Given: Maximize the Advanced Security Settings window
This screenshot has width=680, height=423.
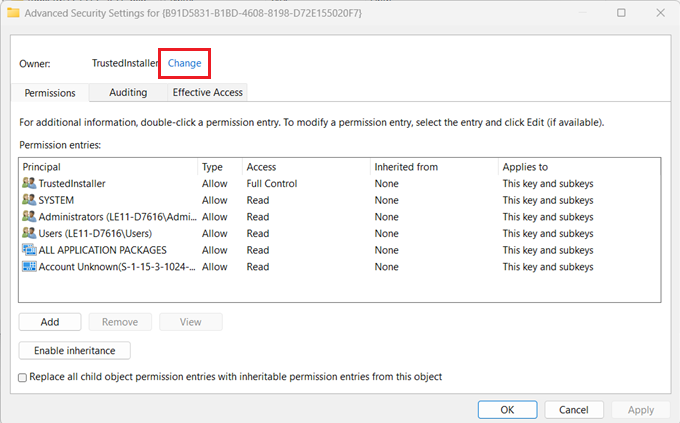Looking at the screenshot, I should (x=621, y=13).
